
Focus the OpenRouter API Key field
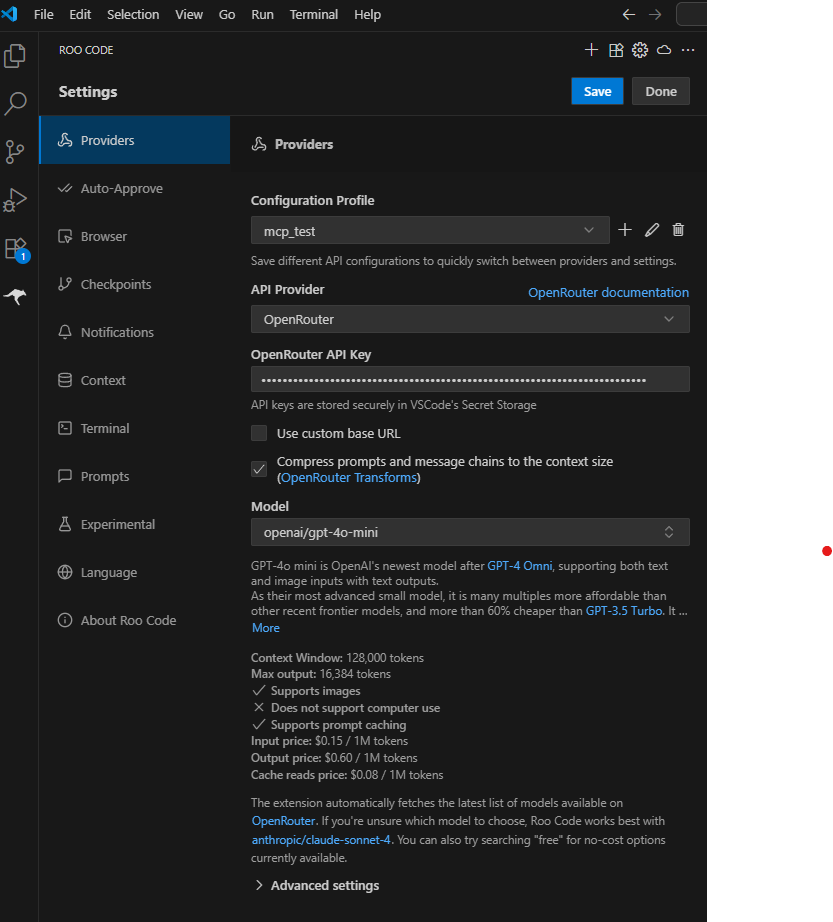(470, 379)
